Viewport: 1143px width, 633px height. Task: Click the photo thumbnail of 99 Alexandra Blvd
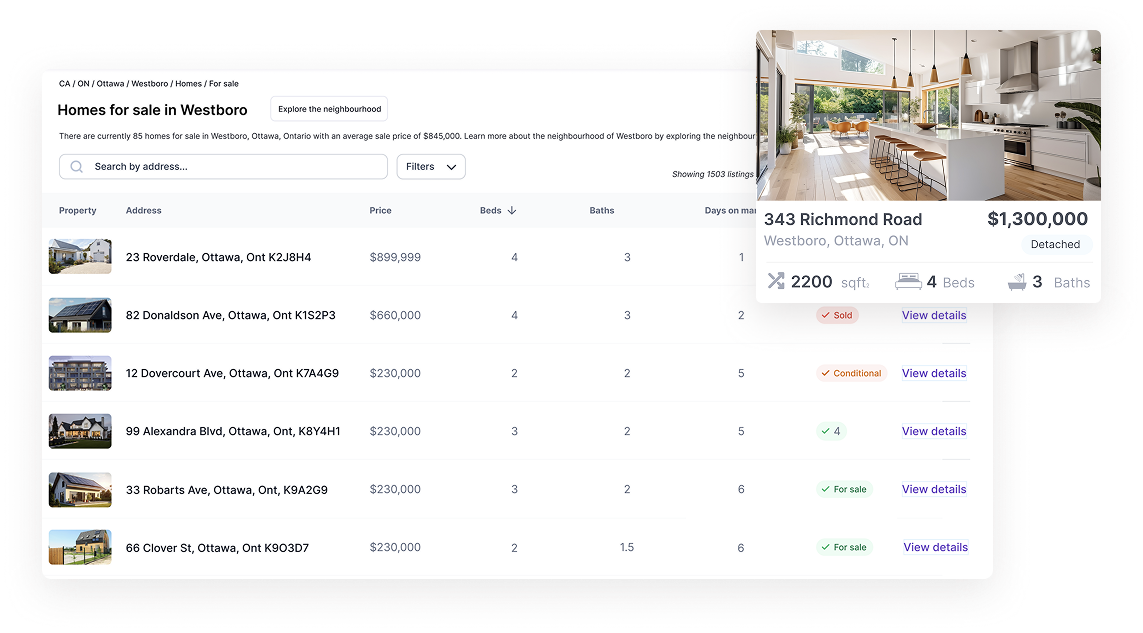tap(80, 431)
